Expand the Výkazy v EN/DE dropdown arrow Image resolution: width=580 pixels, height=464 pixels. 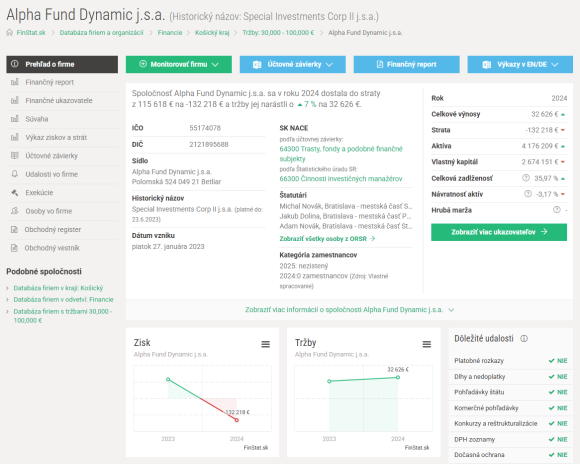pos(554,64)
